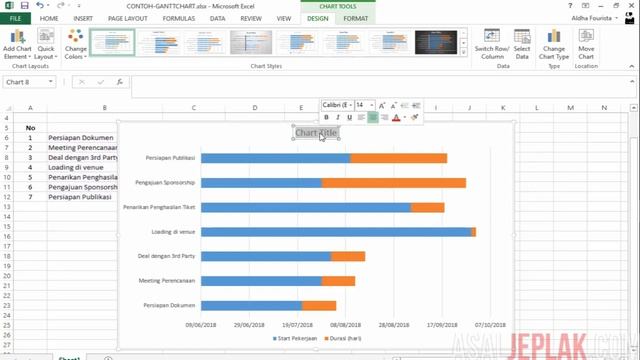Apply the gray gradient chart style
Image resolution: width=640 pixels, height=360 pixels.
[251, 42]
